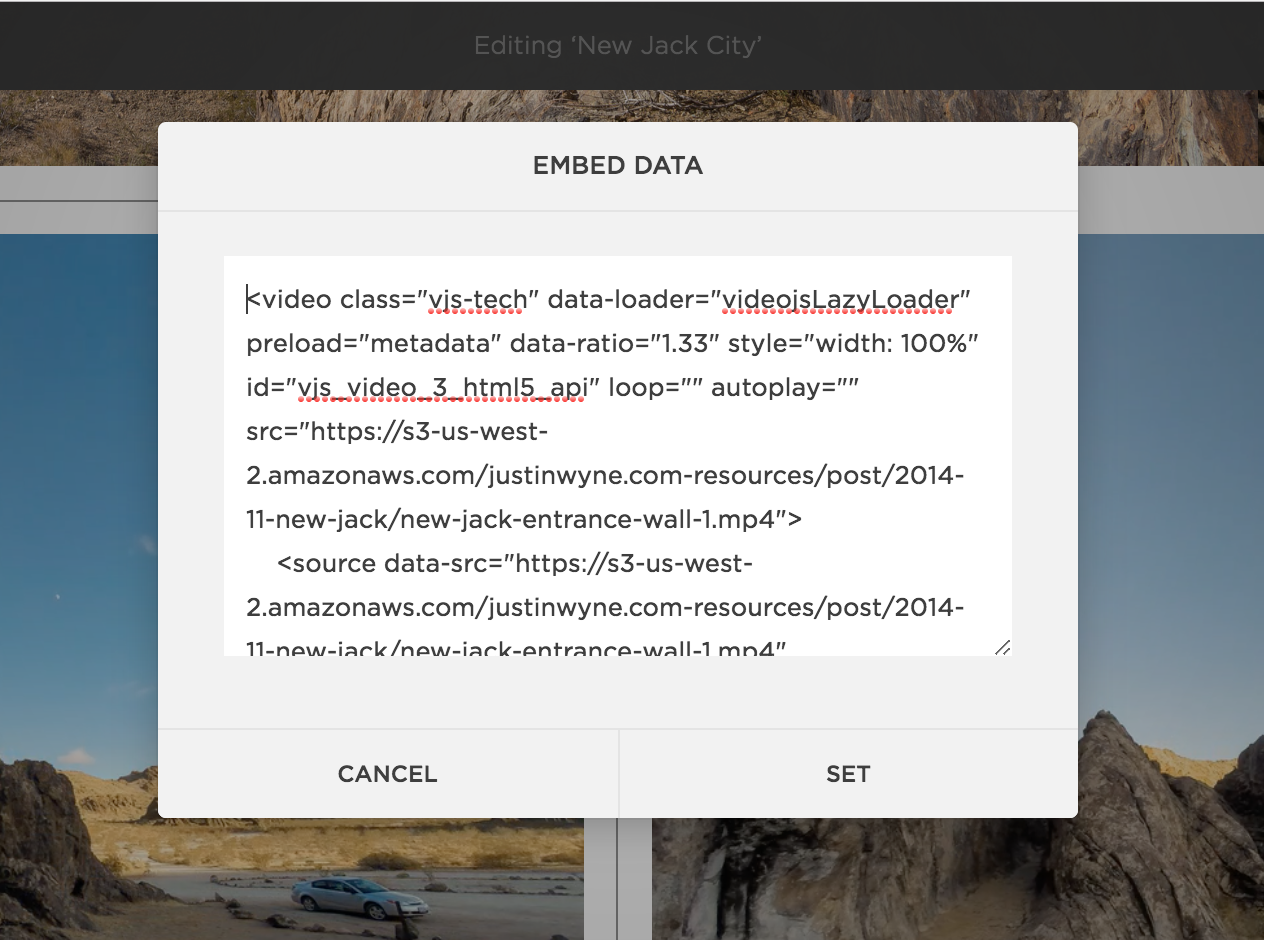
Task: Click inside the embed code text area
Action: [x=618, y=456]
